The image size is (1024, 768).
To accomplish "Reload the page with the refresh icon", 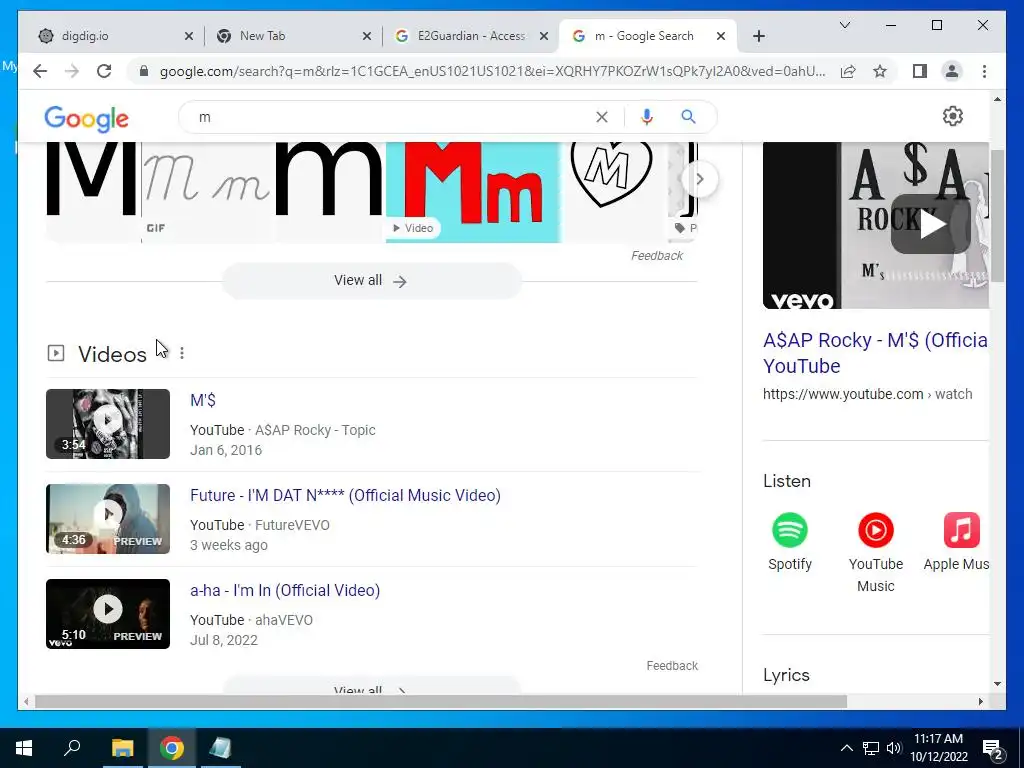I will coord(104,71).
